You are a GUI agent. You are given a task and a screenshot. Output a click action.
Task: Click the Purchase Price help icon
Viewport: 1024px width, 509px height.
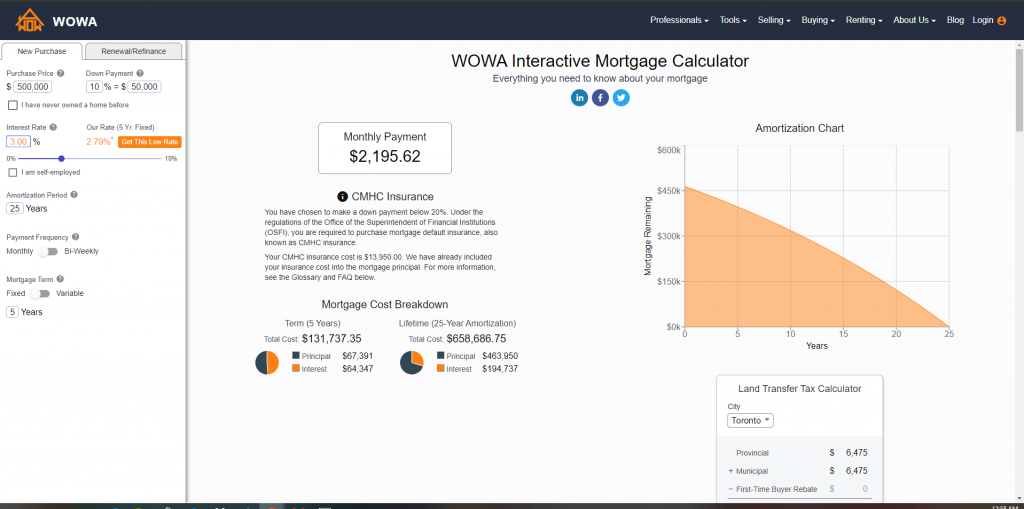pos(62,73)
